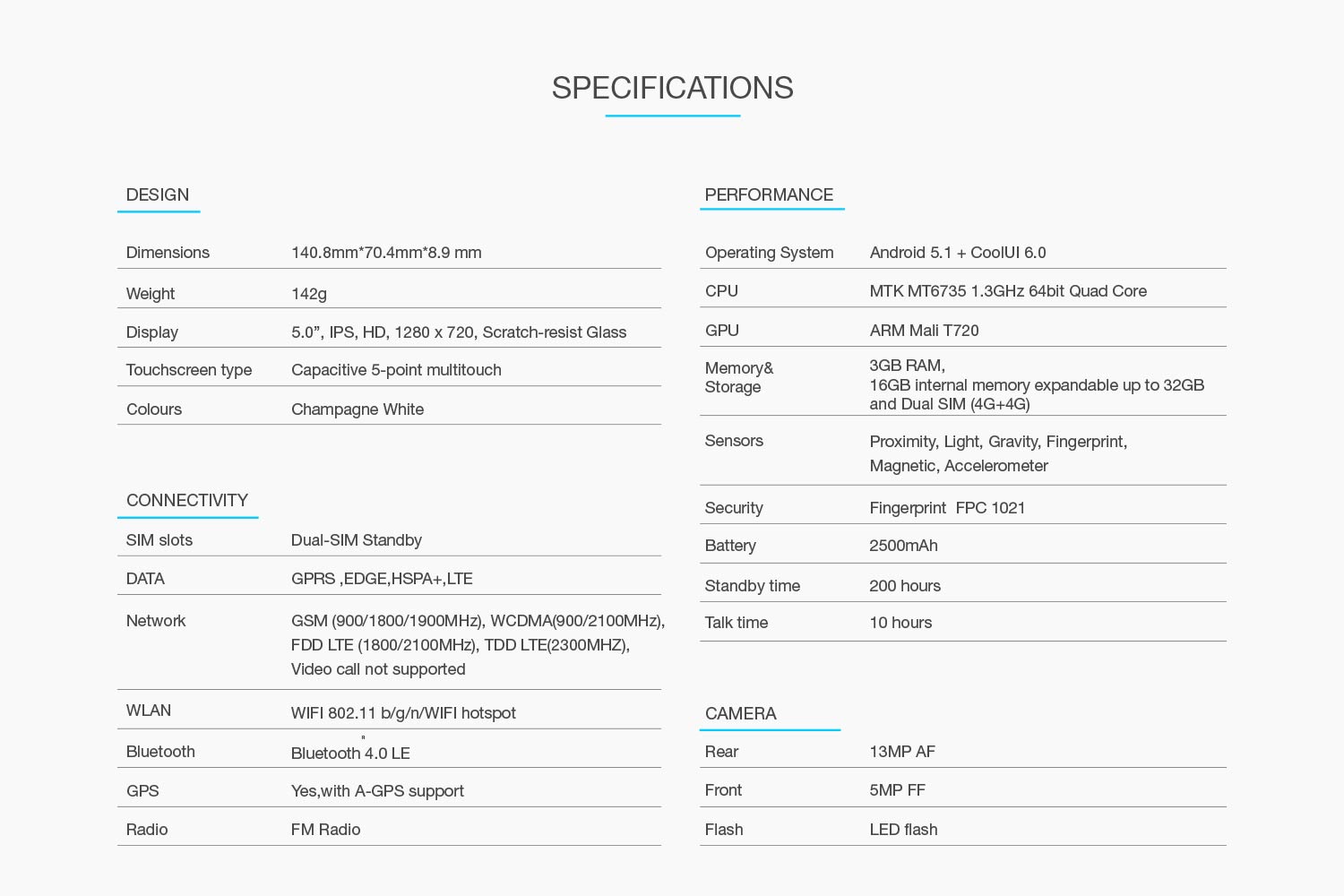Image resolution: width=1344 pixels, height=896 pixels.
Task: Select the Capacitive 5-point multitouch text
Action: pos(396,370)
